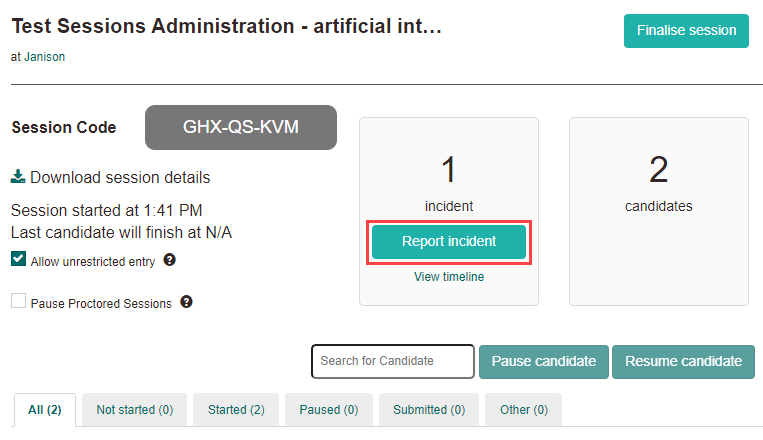The width and height of the screenshot is (763, 440).
Task: Follow the Janison link
Action: (x=44, y=57)
